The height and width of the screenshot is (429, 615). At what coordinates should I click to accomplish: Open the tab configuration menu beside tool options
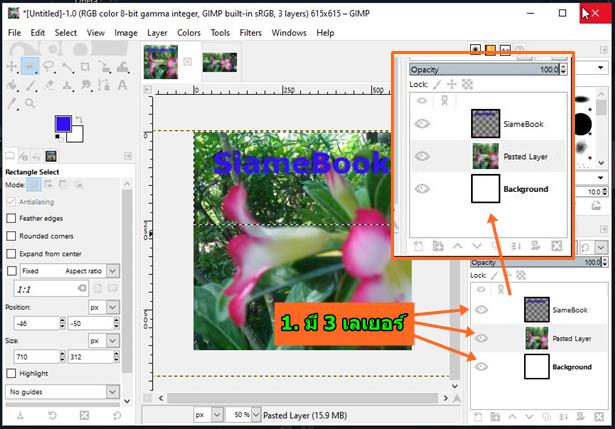coord(128,156)
